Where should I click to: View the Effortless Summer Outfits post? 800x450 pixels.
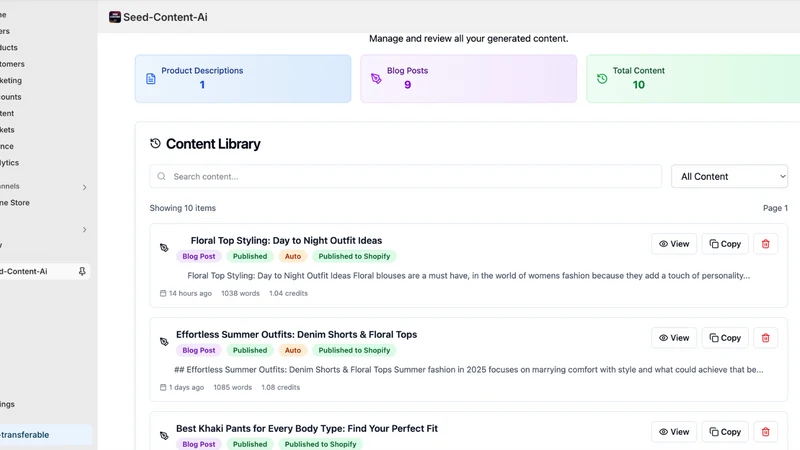(x=674, y=338)
